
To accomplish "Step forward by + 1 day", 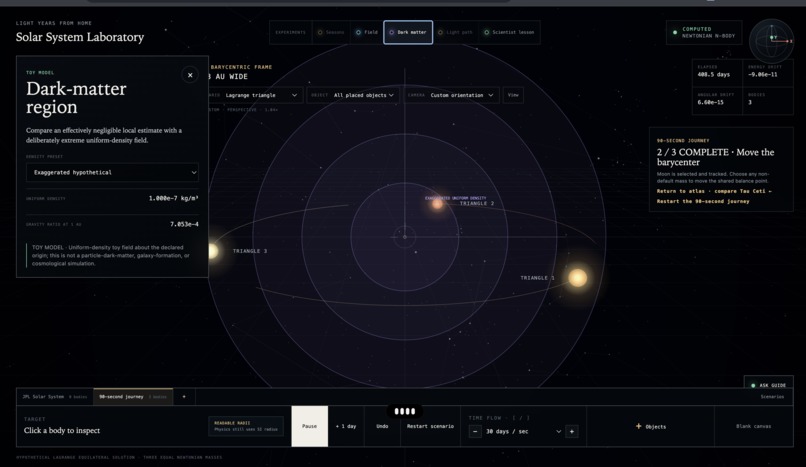I will pyautogui.click(x=346, y=426).
